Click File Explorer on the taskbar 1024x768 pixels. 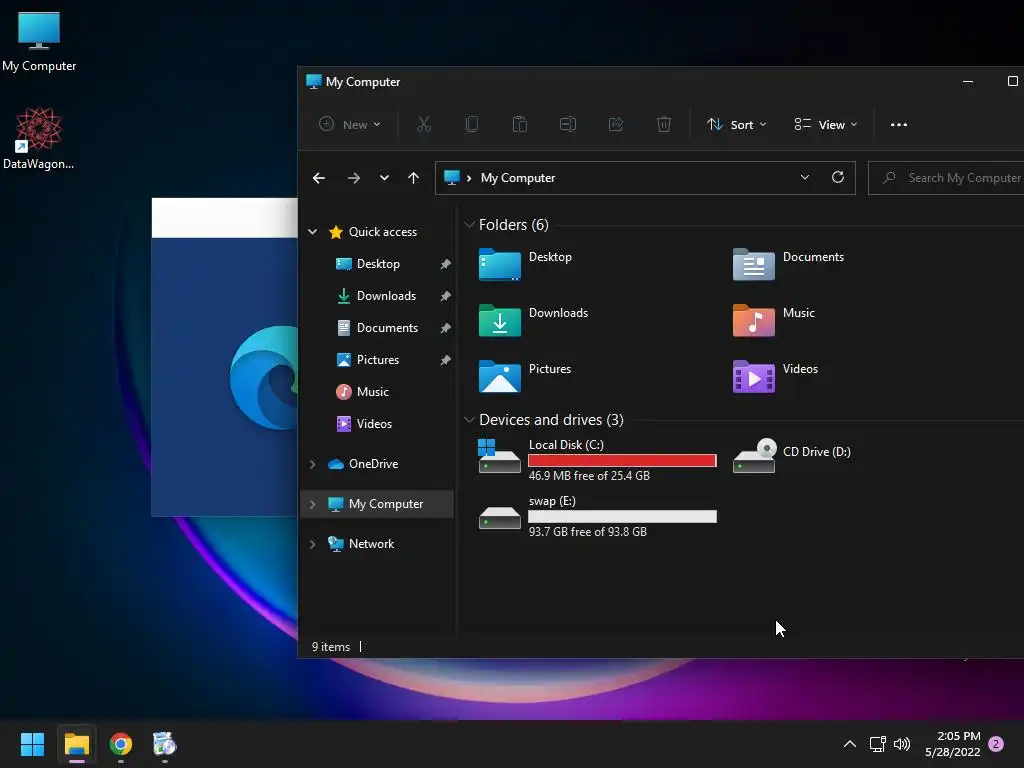pos(76,744)
